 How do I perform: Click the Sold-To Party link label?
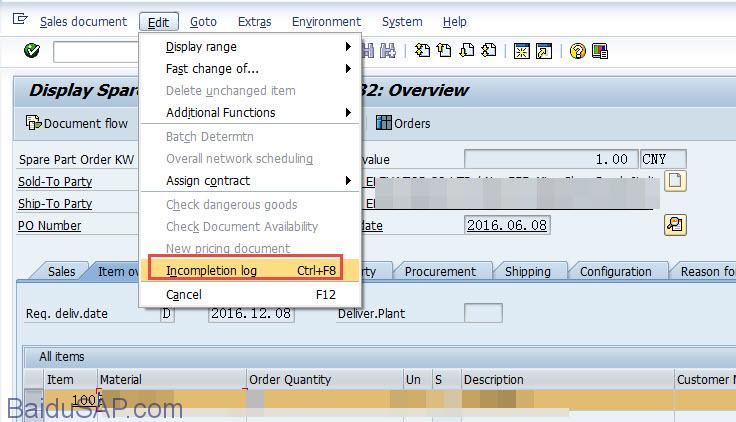point(55,181)
